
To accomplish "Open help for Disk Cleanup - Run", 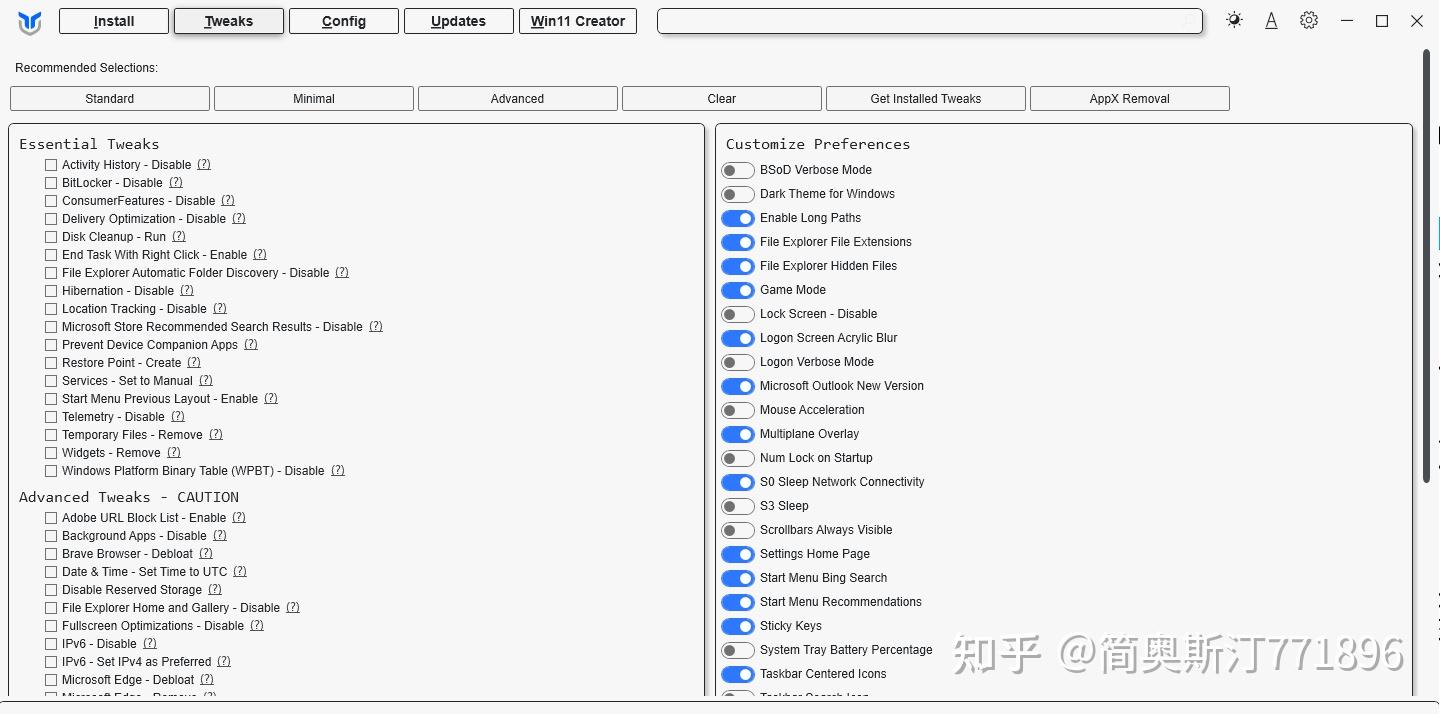I will 179,237.
